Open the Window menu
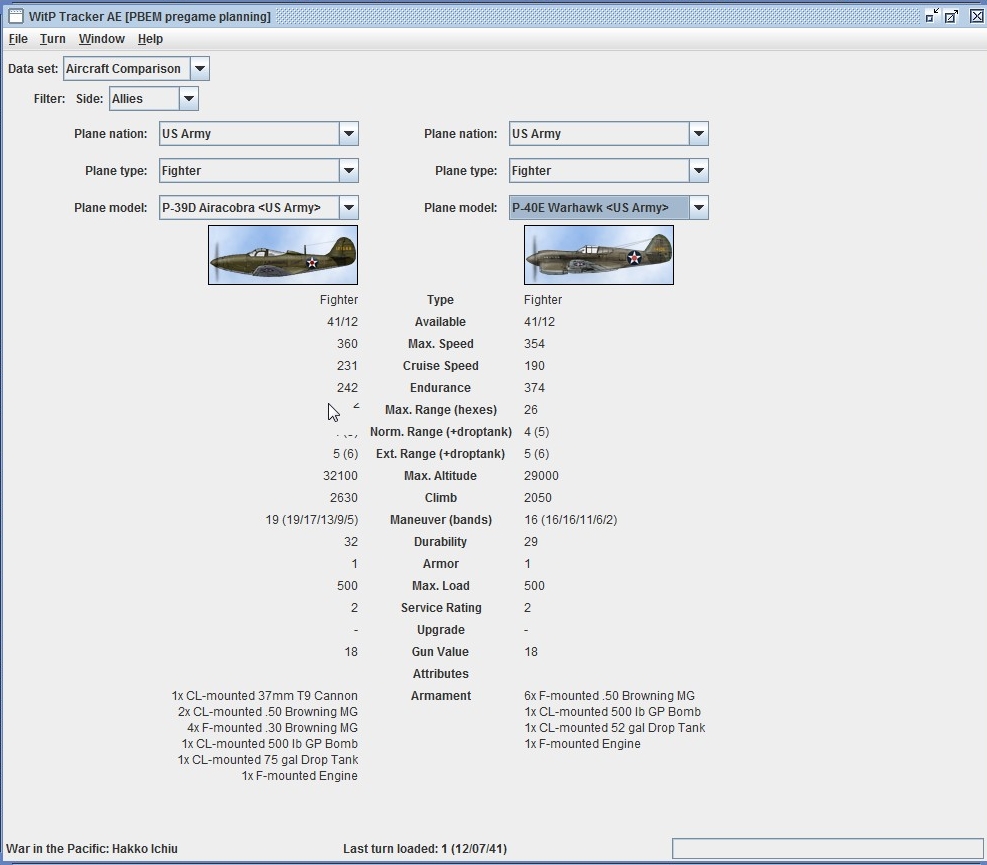Image resolution: width=987 pixels, height=865 pixels. click(101, 39)
